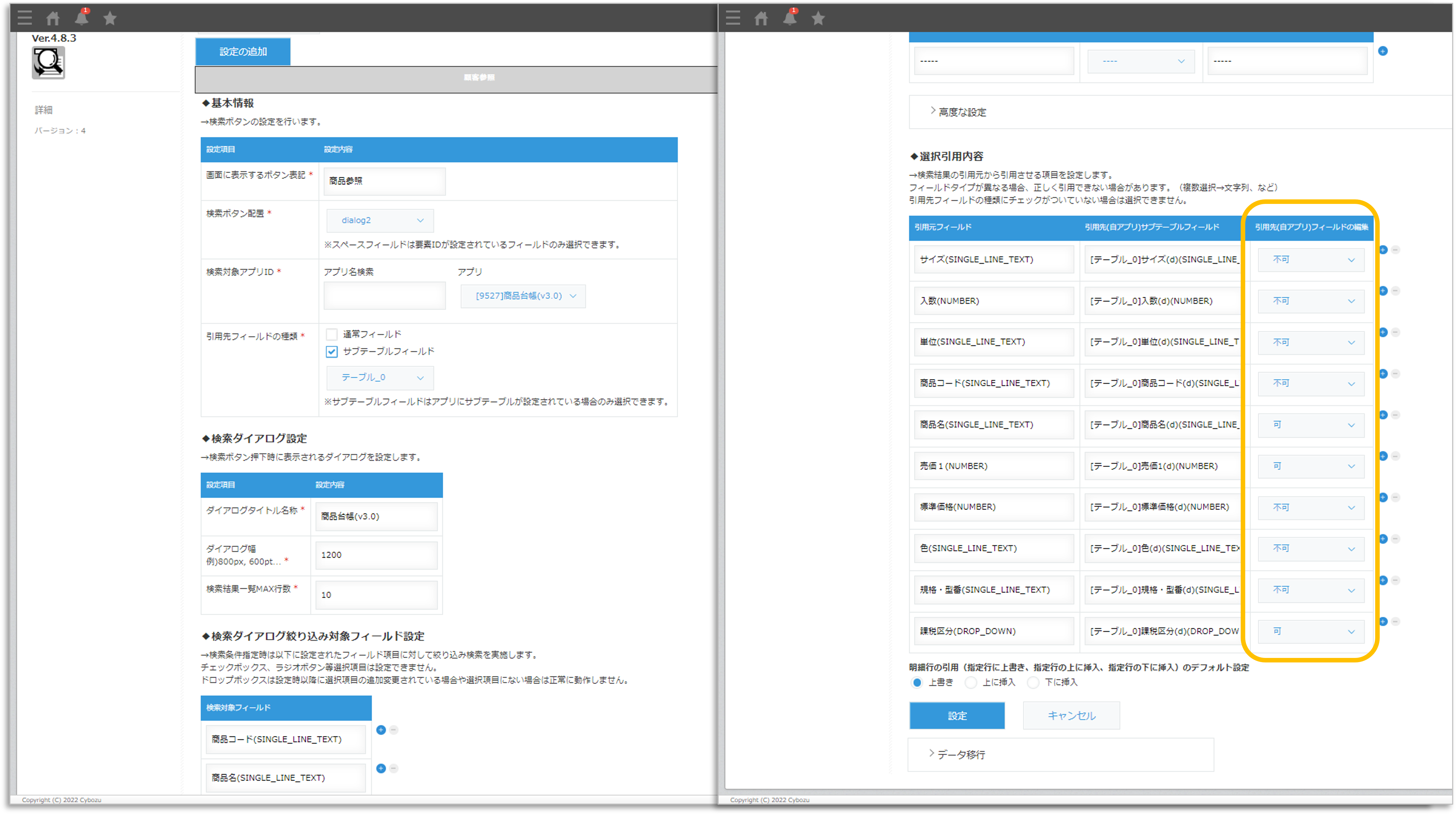Click the plugin magnifier logo icon
The width and height of the screenshot is (1456, 814).
[48, 63]
